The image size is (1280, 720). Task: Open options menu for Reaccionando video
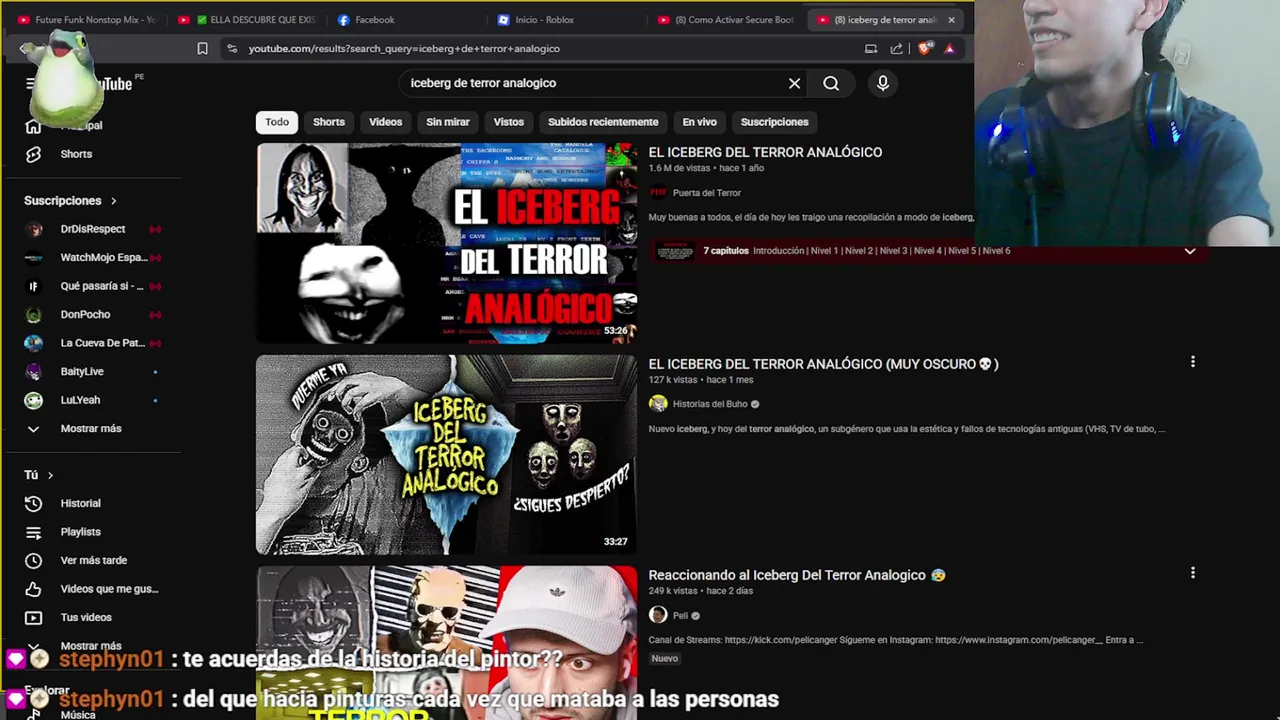click(x=1192, y=573)
